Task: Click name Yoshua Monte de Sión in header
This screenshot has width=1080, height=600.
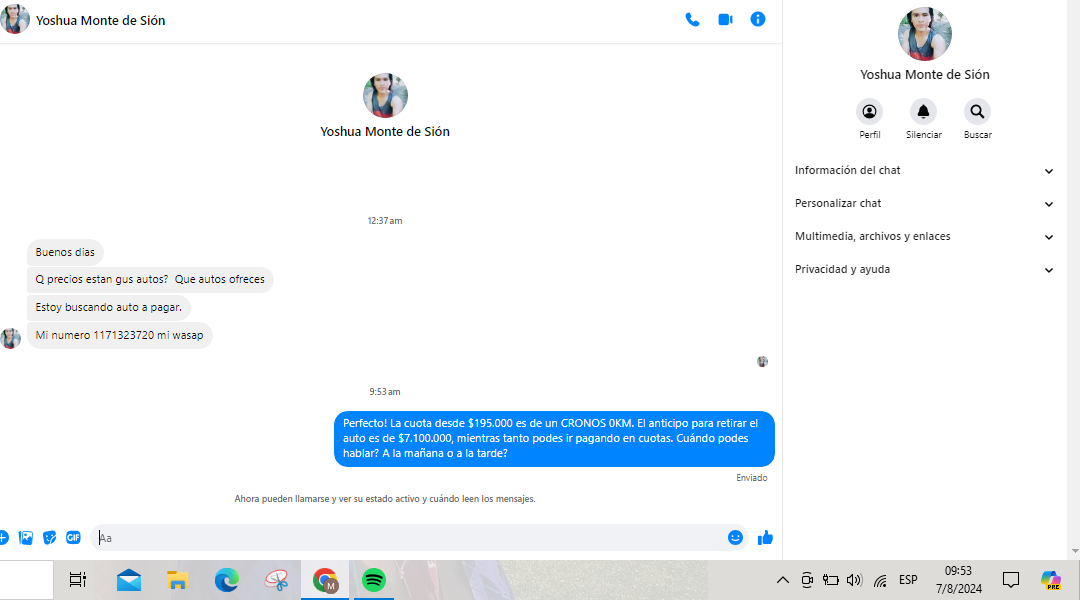Action: point(101,21)
